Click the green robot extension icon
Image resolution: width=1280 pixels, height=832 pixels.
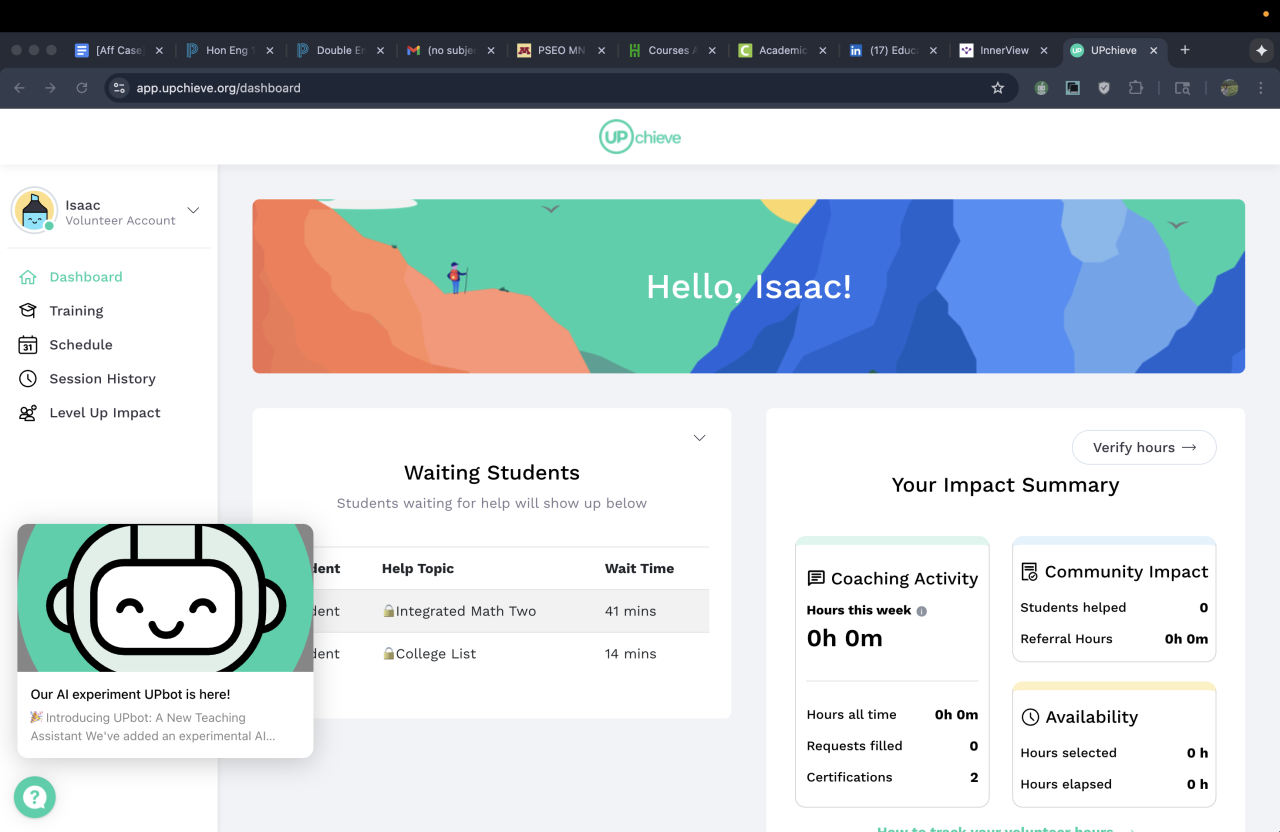click(1041, 88)
